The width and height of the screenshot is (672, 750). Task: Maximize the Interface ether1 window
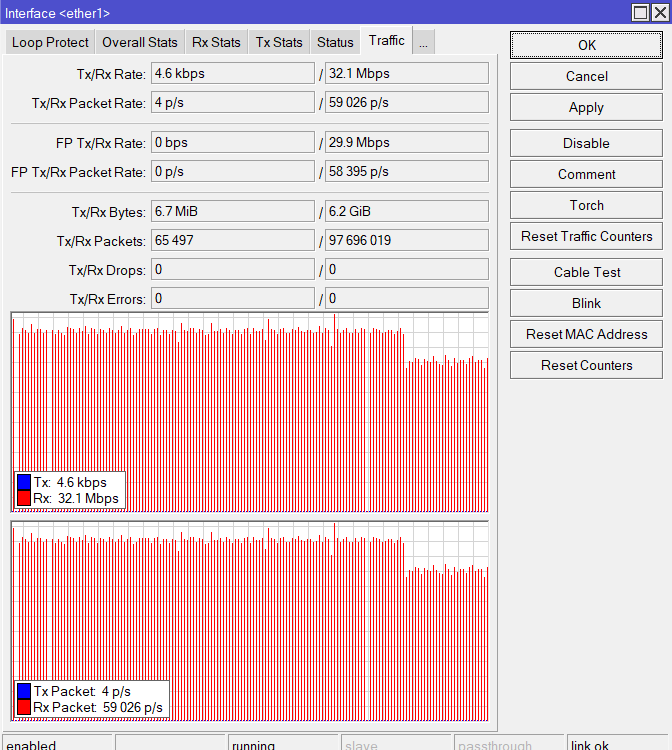pos(640,12)
